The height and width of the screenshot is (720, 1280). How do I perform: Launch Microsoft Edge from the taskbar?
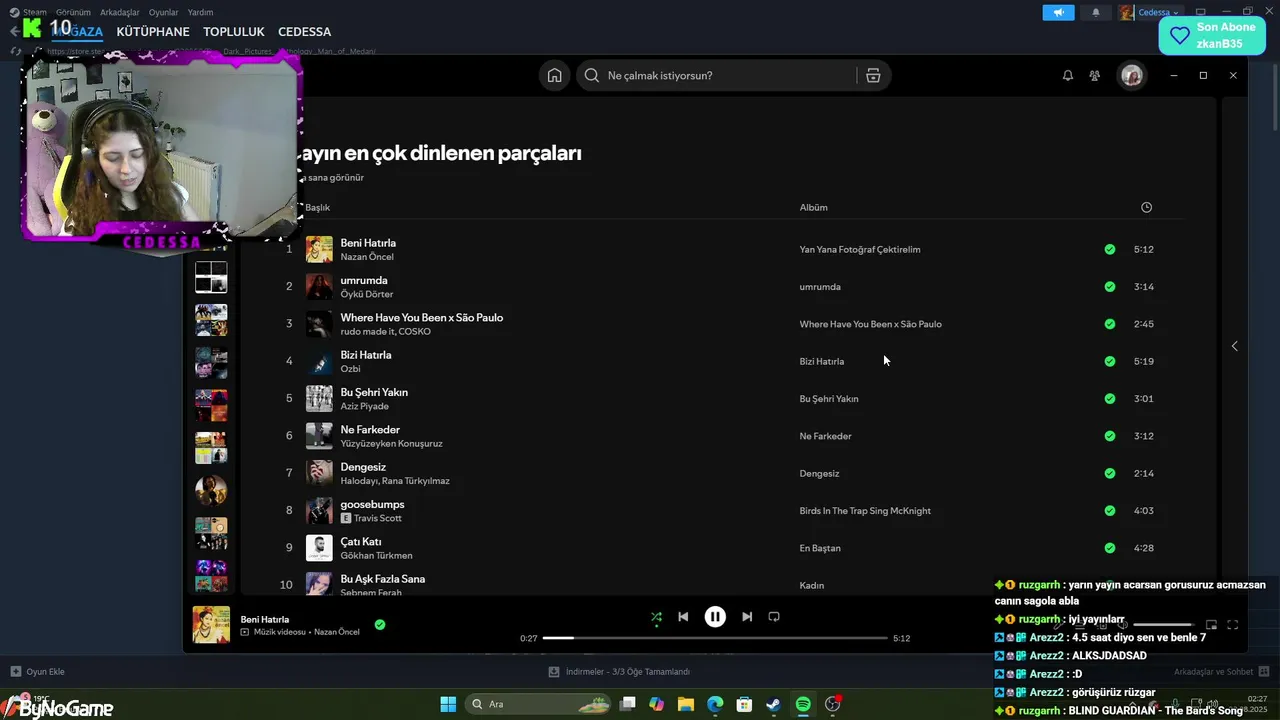click(x=715, y=704)
